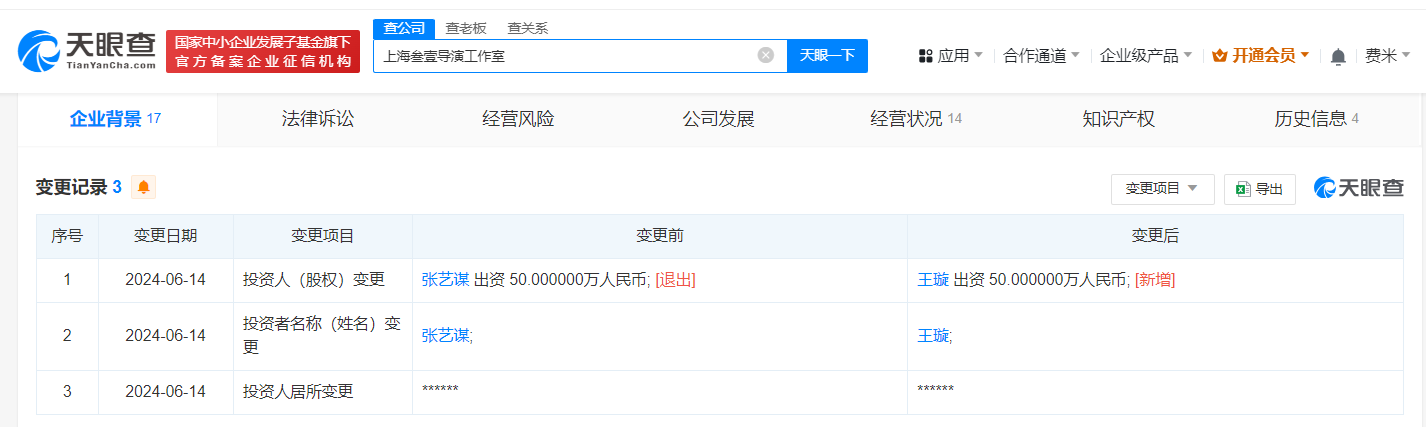The height and width of the screenshot is (427, 1426).
Task: Switch to the 经营状况 tab
Action: point(916,119)
